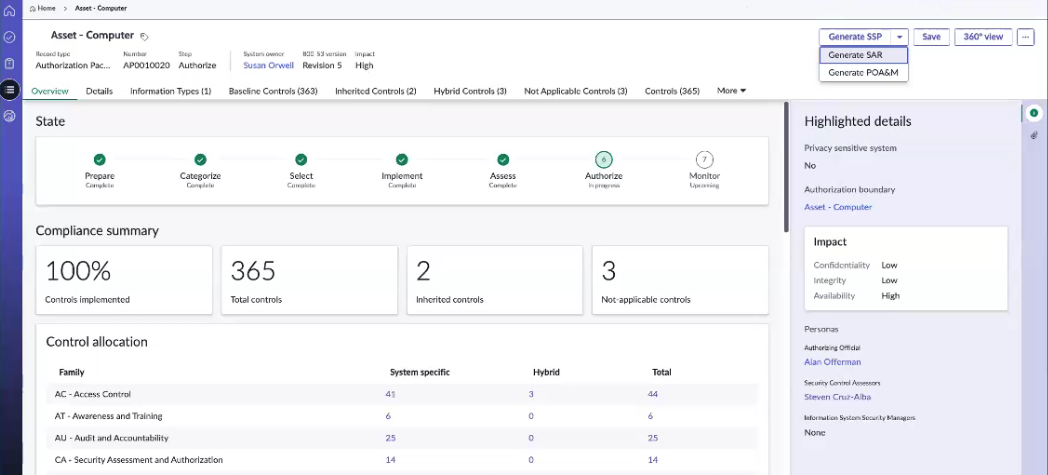Screen dimensions: 1048x475
Task: Click the tag icon beside Asset - Computer
Action: [x=144, y=37]
